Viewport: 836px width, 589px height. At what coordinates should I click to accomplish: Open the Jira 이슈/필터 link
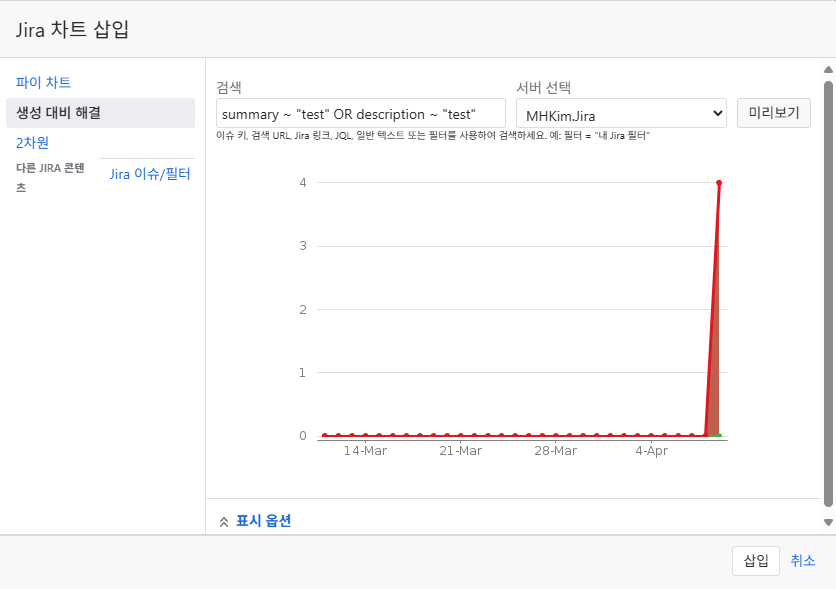point(150,174)
